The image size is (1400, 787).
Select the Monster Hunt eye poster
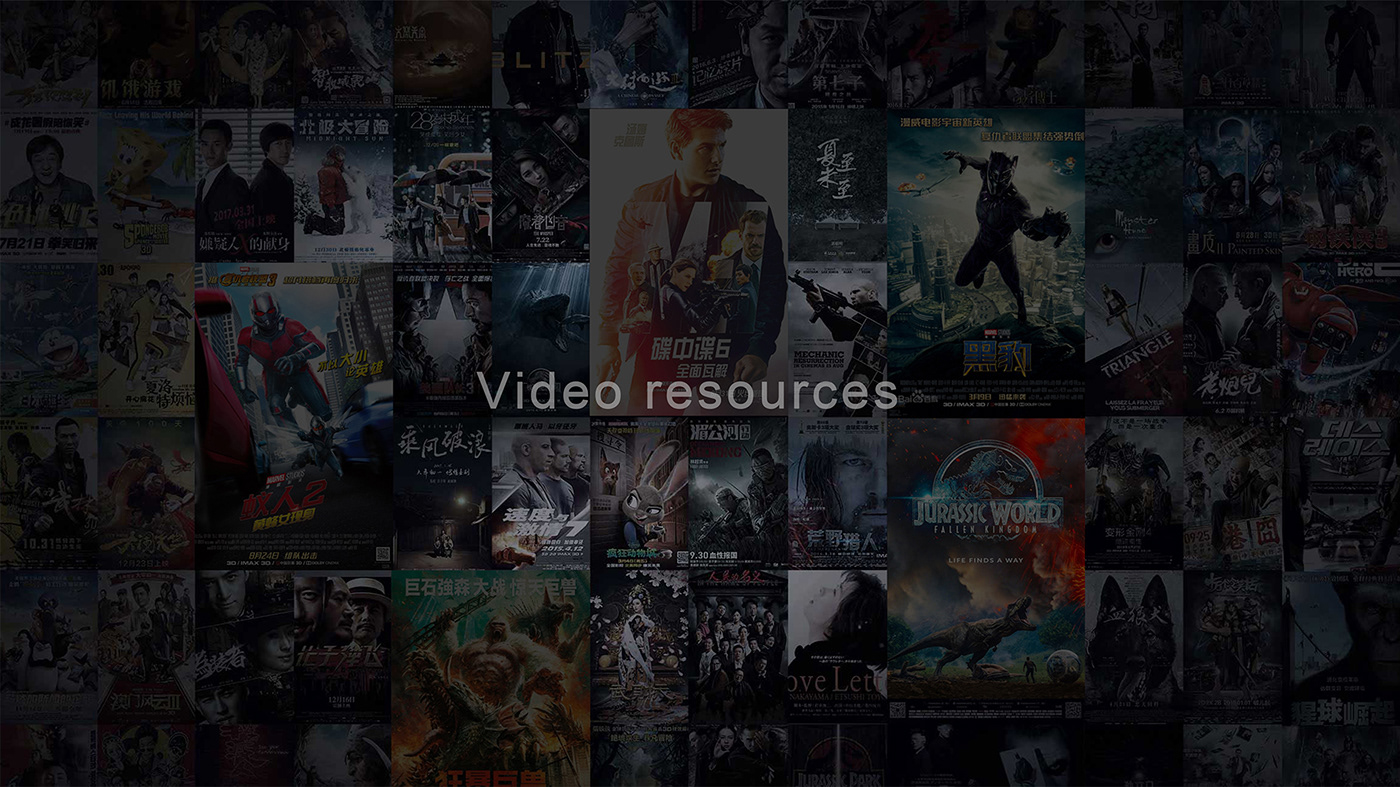click(x=1133, y=185)
